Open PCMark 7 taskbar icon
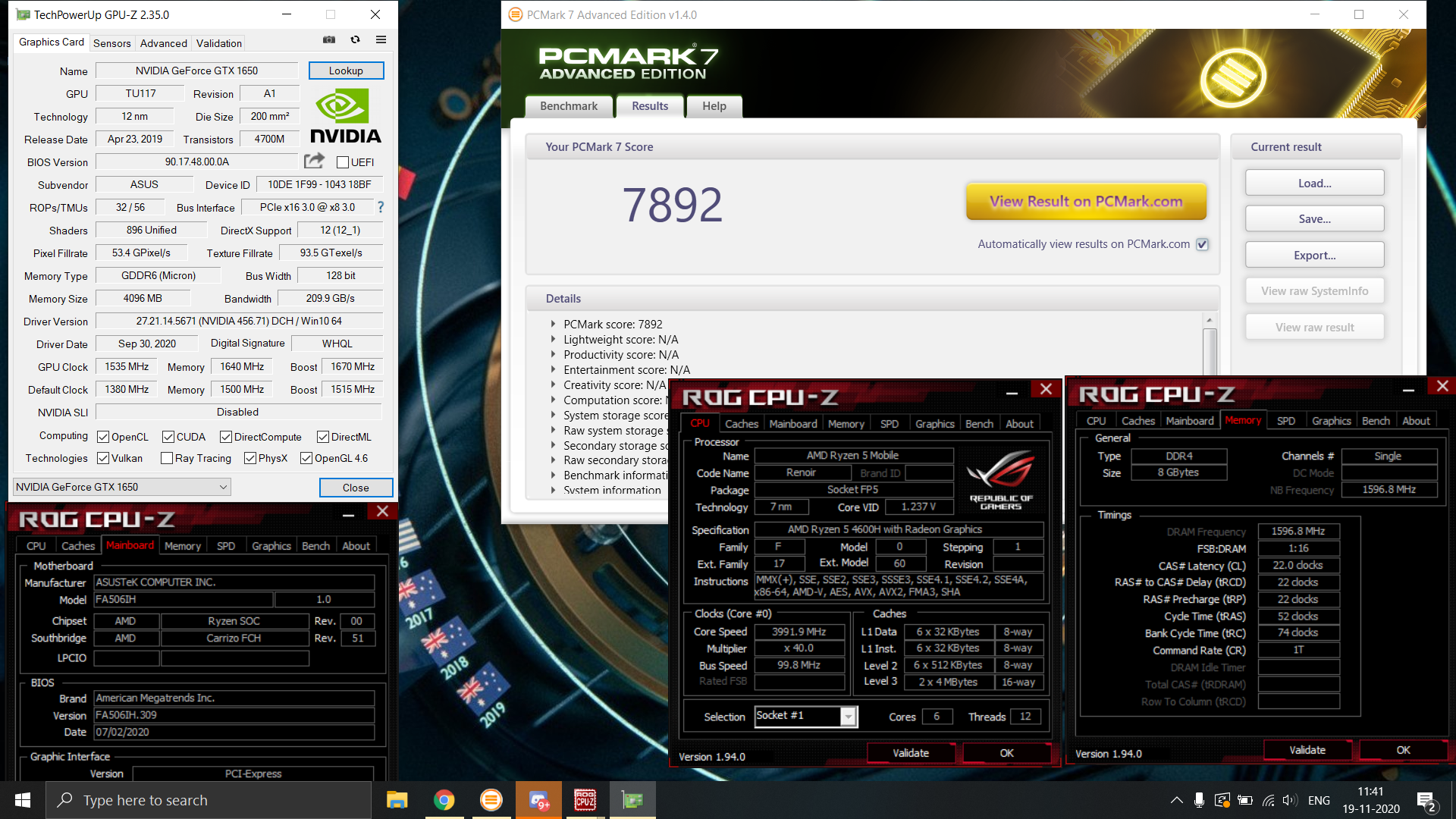 coord(491,800)
